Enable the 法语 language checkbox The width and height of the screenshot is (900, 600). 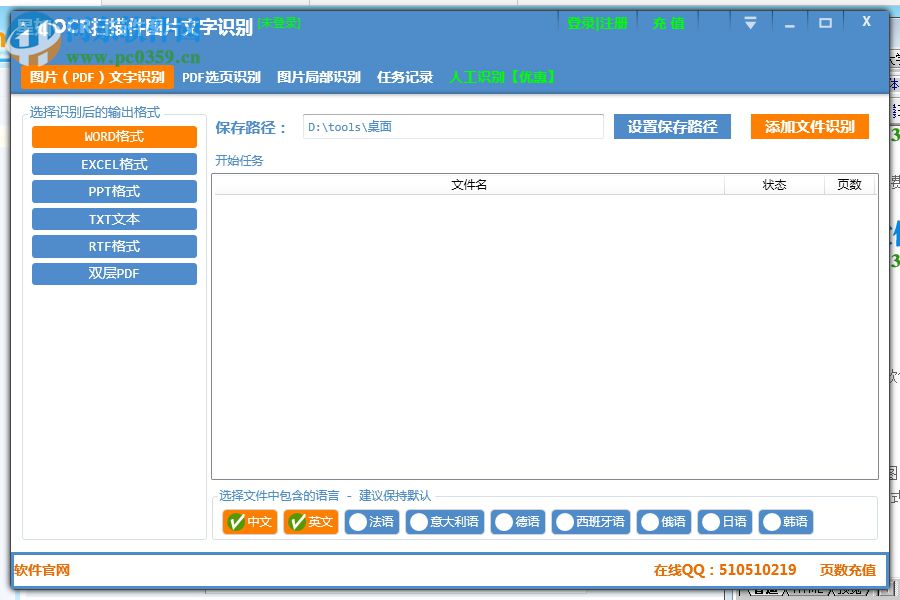(371, 522)
